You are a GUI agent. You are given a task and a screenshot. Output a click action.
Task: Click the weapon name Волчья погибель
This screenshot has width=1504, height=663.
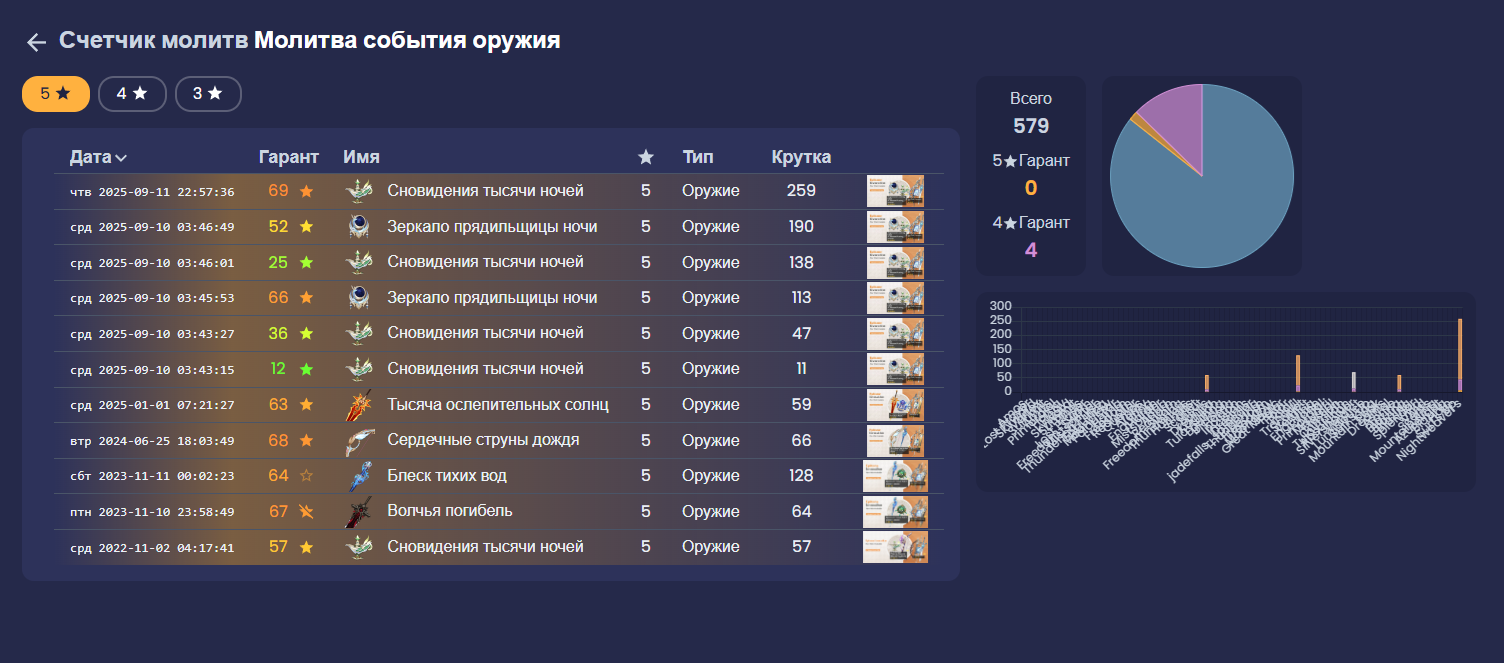point(450,511)
